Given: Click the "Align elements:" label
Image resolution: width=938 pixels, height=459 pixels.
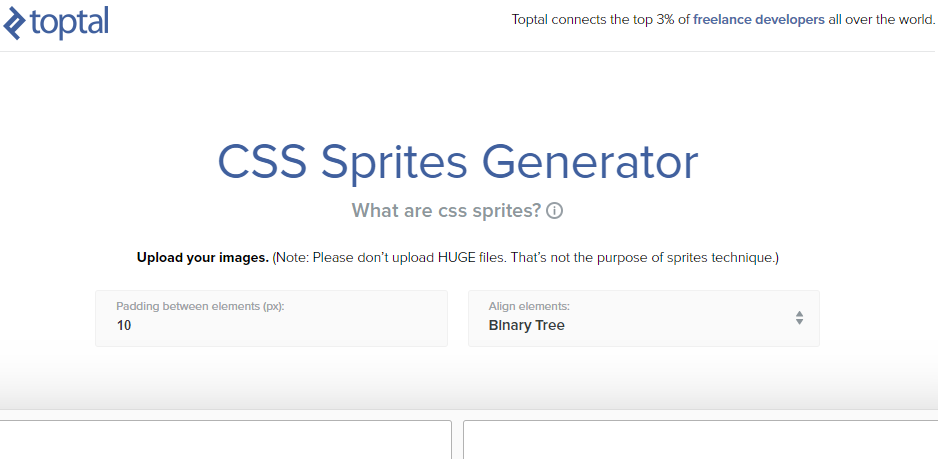Looking at the screenshot, I should coord(529,306).
